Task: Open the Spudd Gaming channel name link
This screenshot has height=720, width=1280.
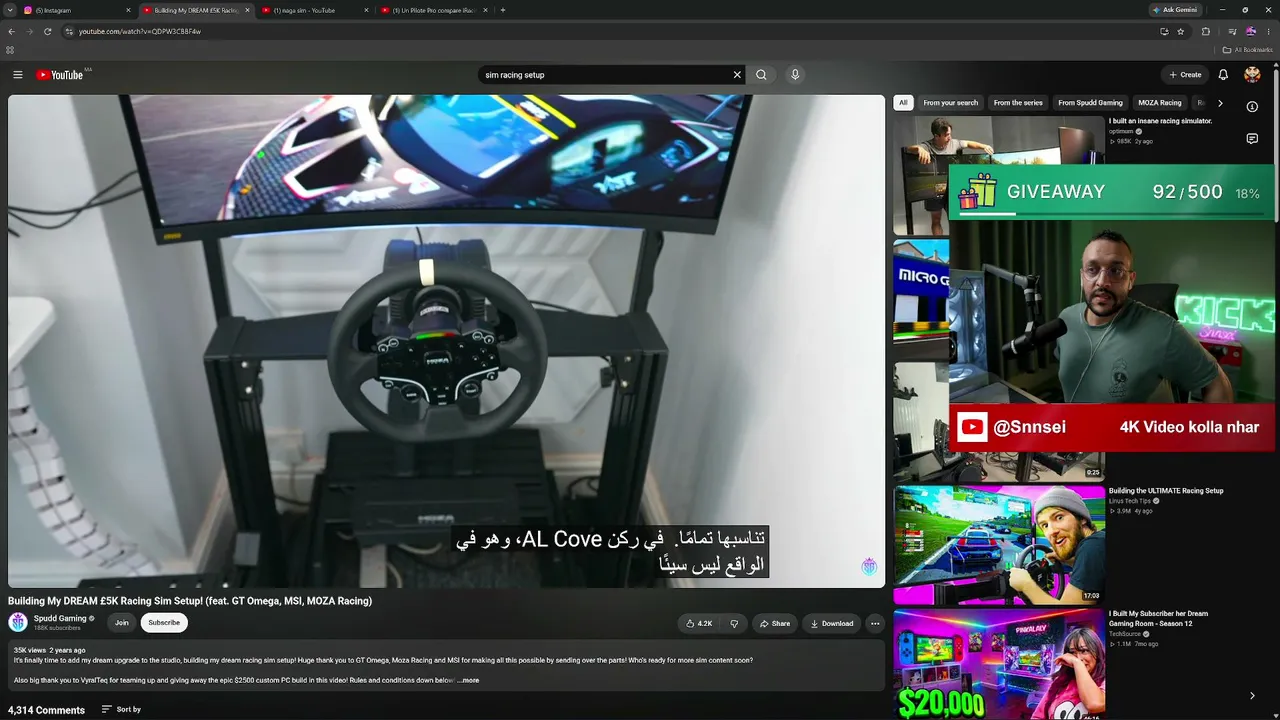Action: tap(60, 618)
